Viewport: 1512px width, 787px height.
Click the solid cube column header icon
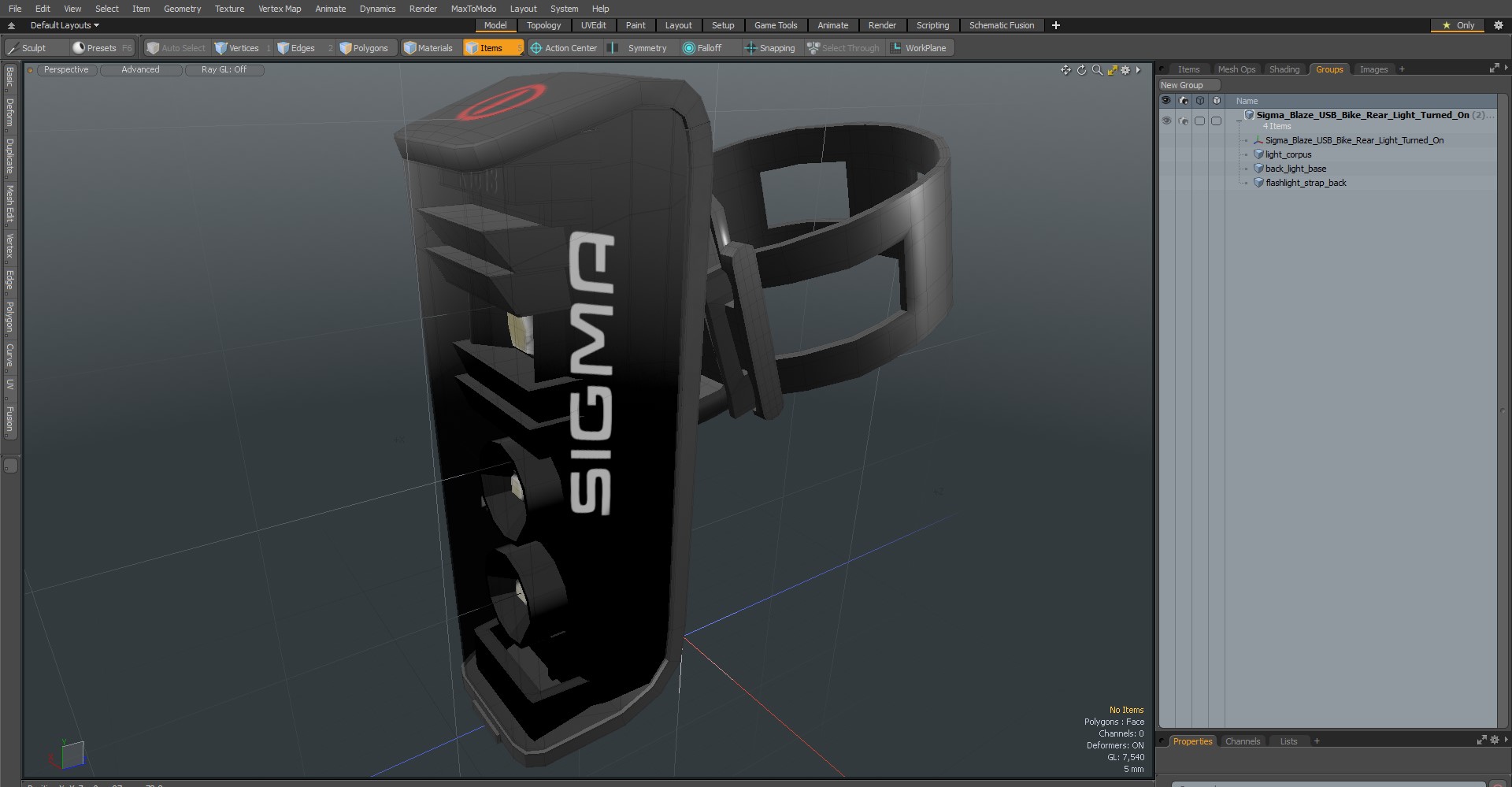coord(1217,101)
